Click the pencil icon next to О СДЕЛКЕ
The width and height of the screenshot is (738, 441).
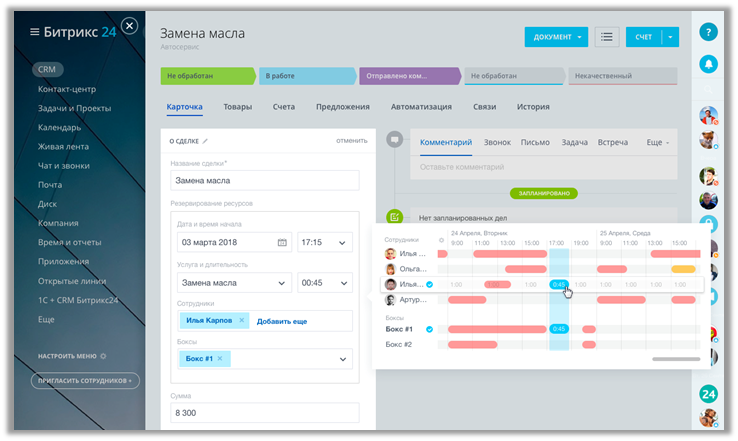point(205,141)
